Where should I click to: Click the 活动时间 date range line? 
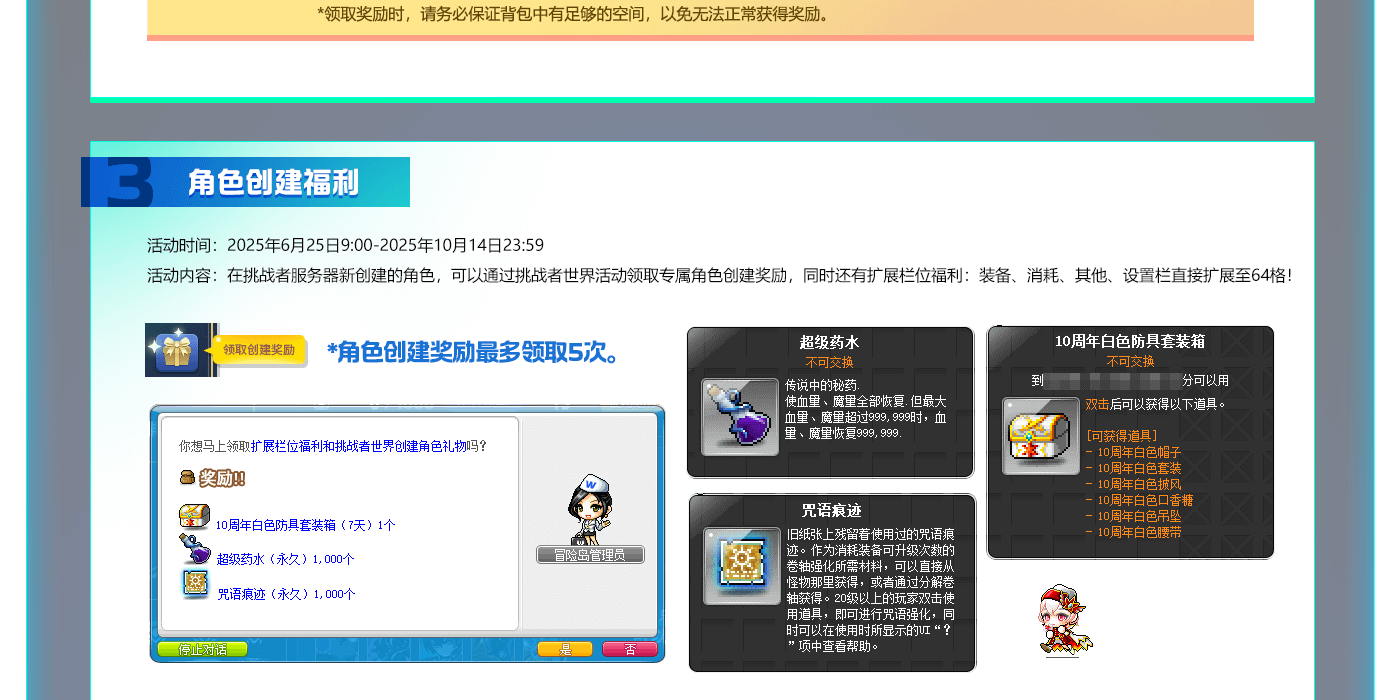pyautogui.click(x=346, y=245)
